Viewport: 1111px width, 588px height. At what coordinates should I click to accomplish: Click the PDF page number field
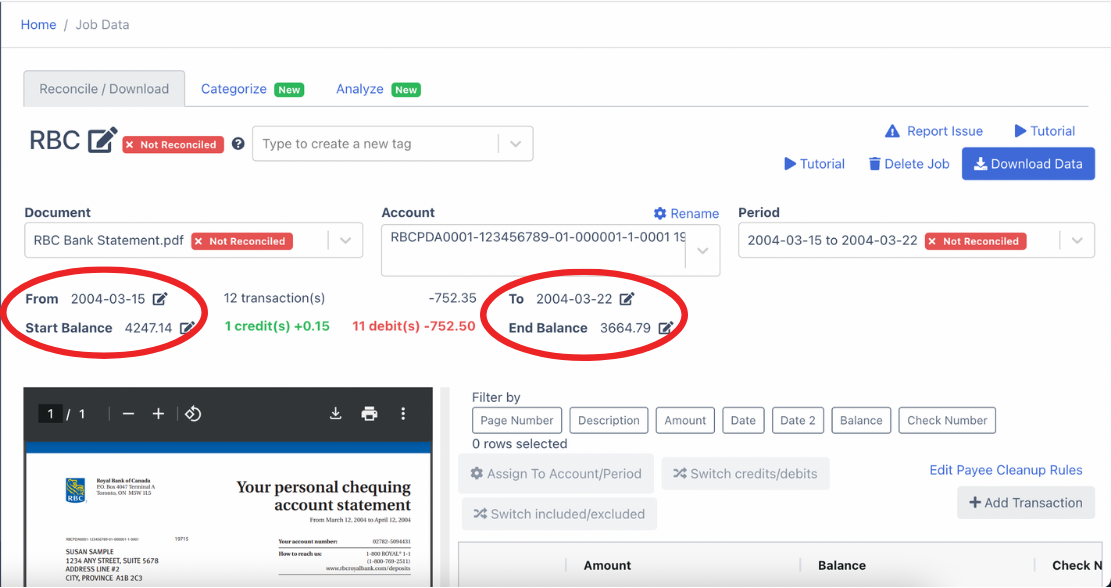tap(50, 414)
